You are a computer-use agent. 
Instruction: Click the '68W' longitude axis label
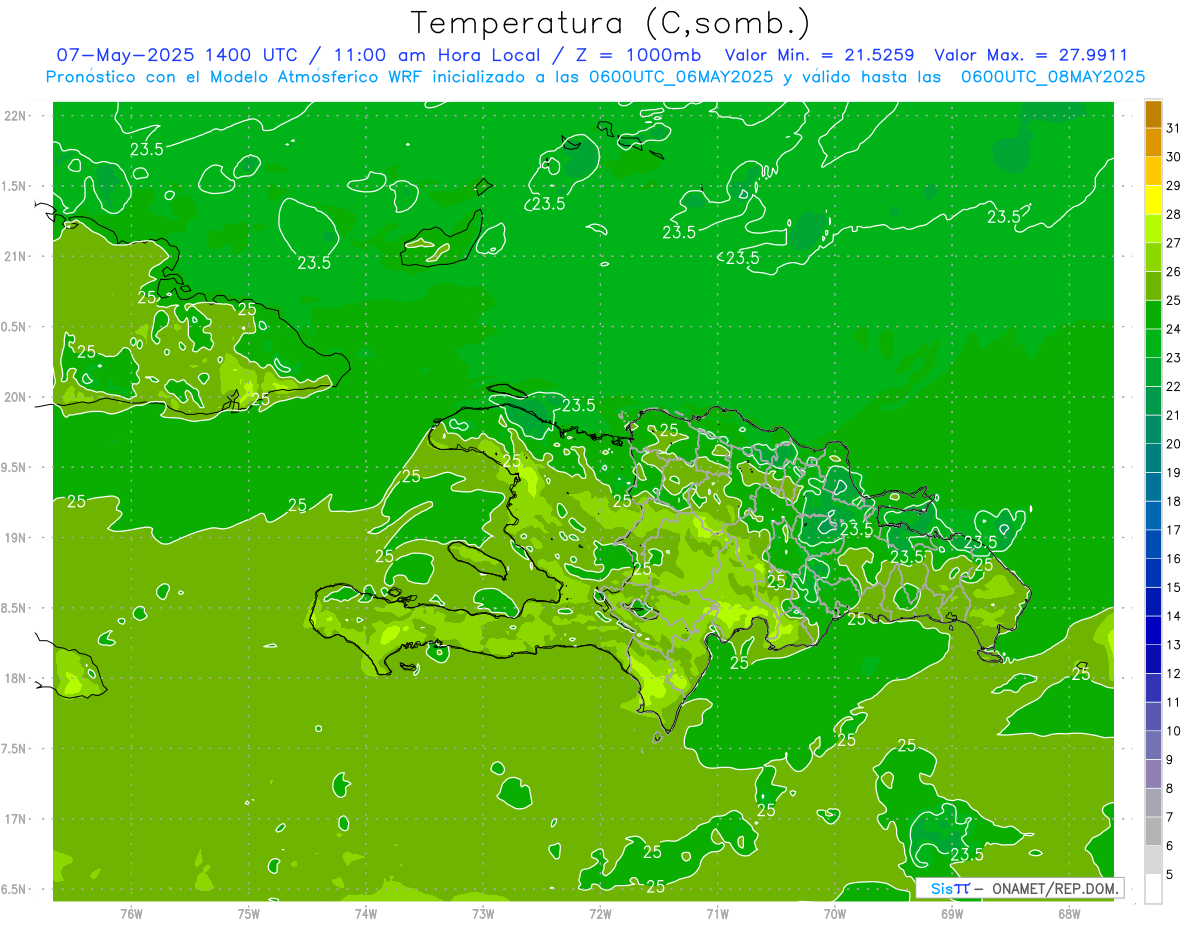1068,913
